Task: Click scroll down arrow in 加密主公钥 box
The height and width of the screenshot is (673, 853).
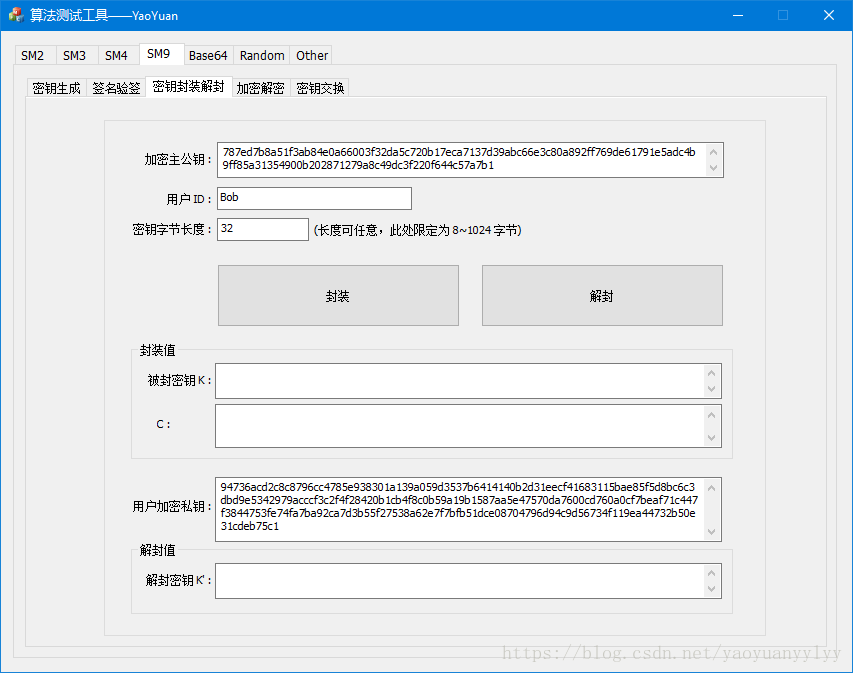Action: [714, 168]
